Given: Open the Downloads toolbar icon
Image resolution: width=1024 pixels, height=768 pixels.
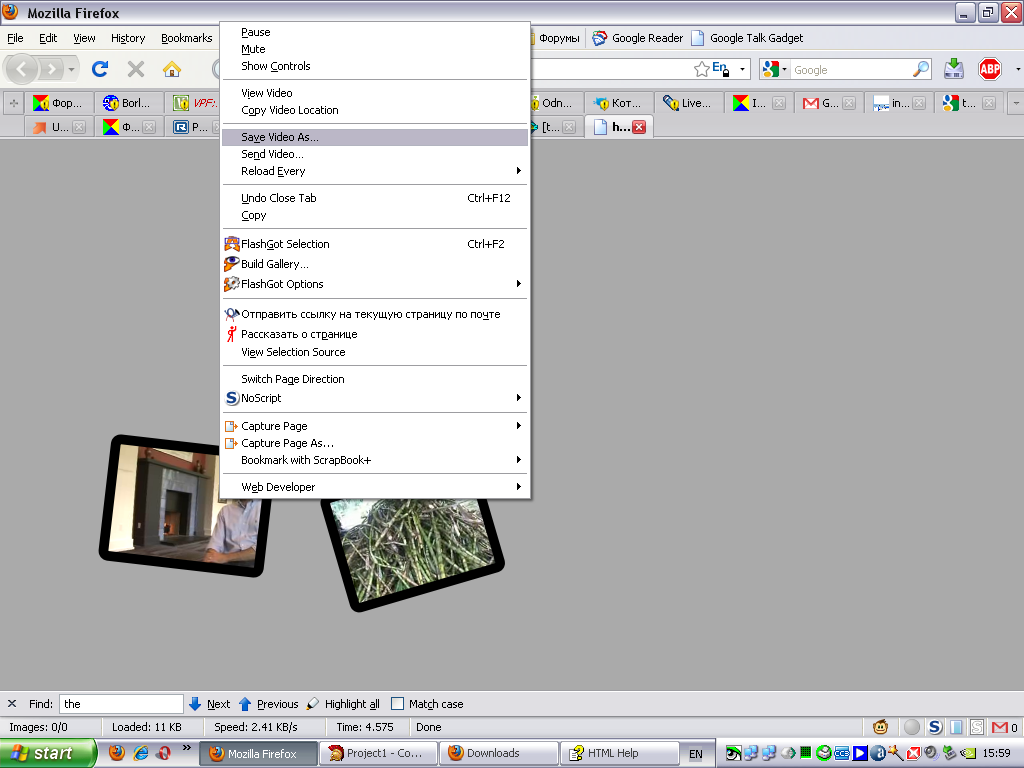Looking at the screenshot, I should pos(954,69).
